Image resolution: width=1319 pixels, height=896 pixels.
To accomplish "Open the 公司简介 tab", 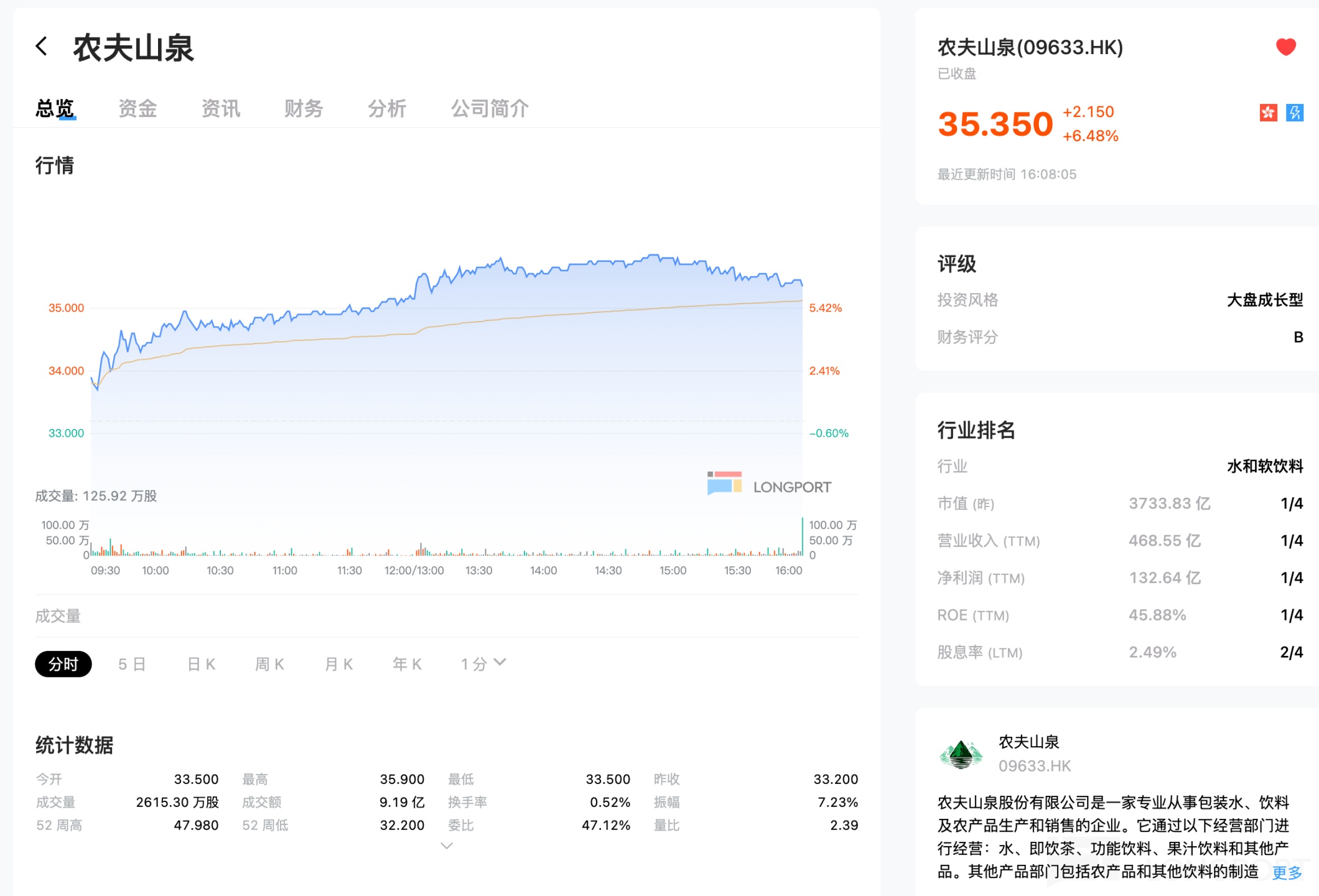I will 490,109.
